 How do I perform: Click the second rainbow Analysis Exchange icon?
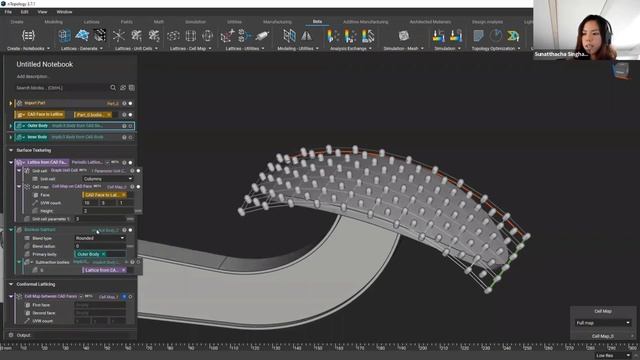tap(350, 36)
